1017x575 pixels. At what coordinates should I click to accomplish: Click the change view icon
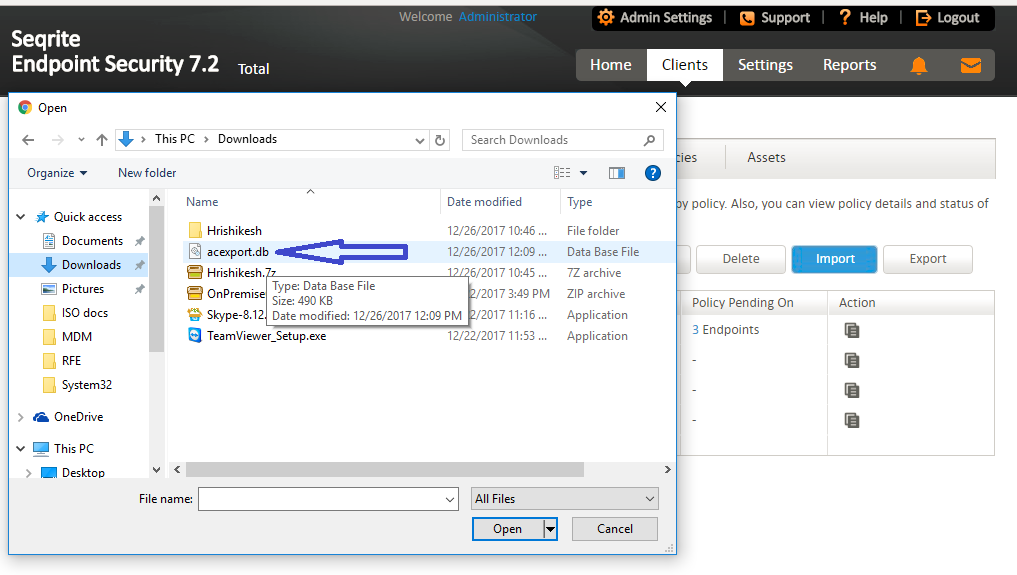coord(562,173)
